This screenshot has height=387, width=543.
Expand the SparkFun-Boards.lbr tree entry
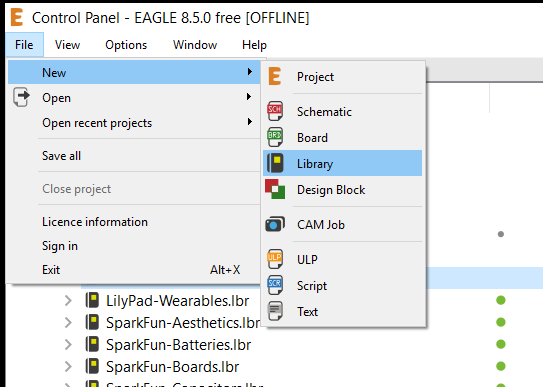pyautogui.click(x=68, y=367)
